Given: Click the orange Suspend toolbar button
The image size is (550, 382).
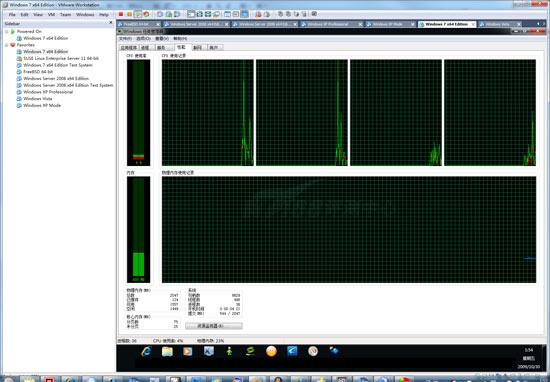Looking at the screenshot, I should tap(129, 14).
